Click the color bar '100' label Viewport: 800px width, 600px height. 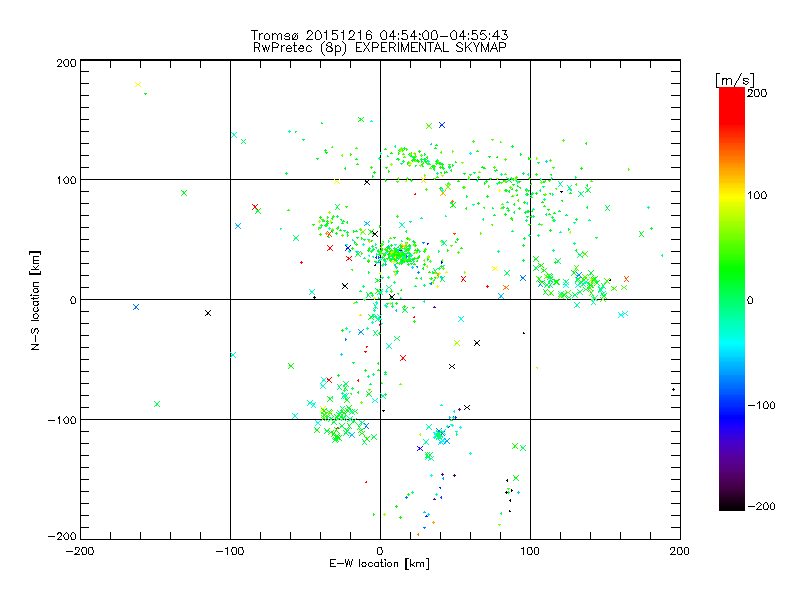pyautogui.click(x=757, y=195)
